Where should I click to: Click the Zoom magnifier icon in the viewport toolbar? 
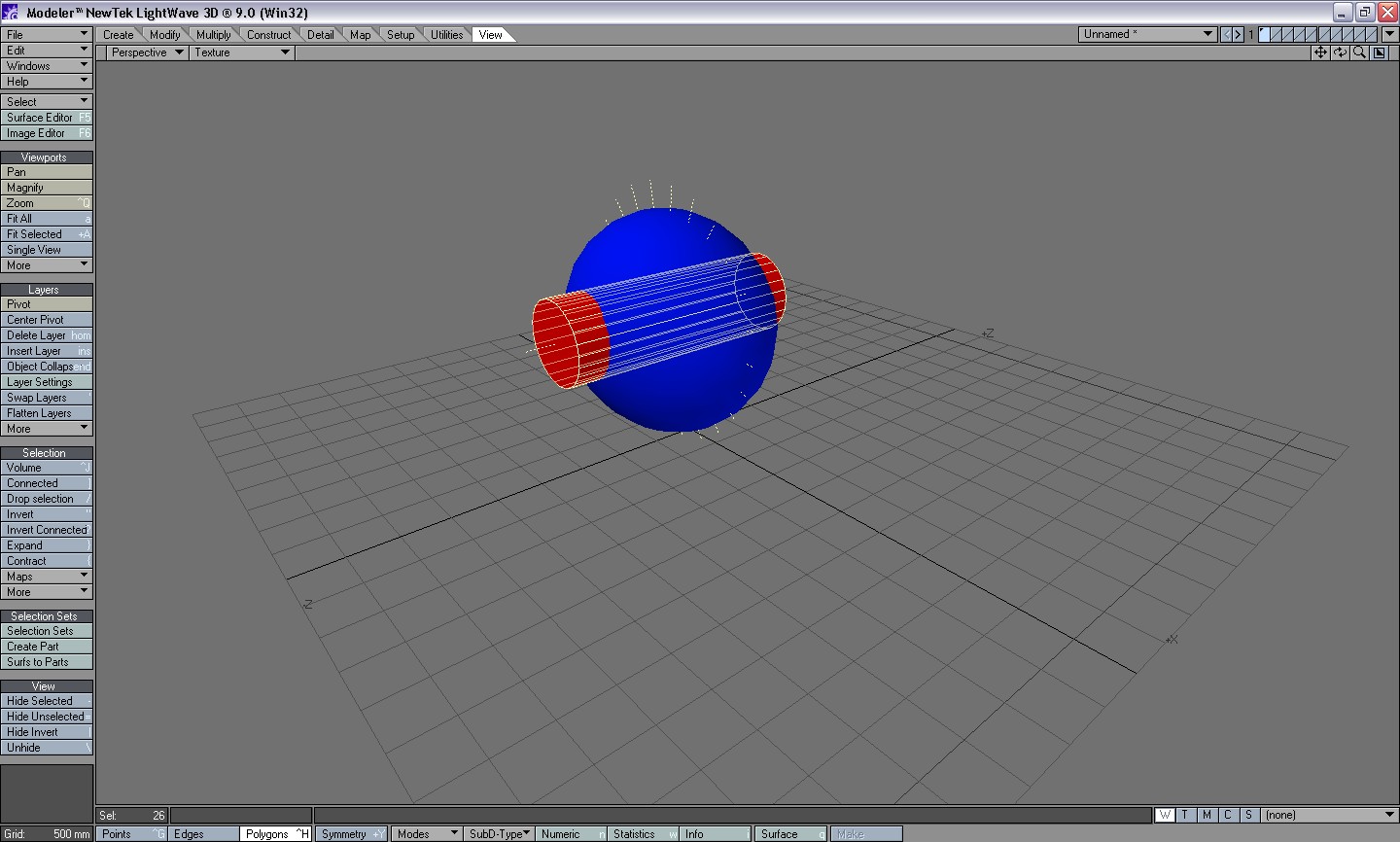(1359, 53)
